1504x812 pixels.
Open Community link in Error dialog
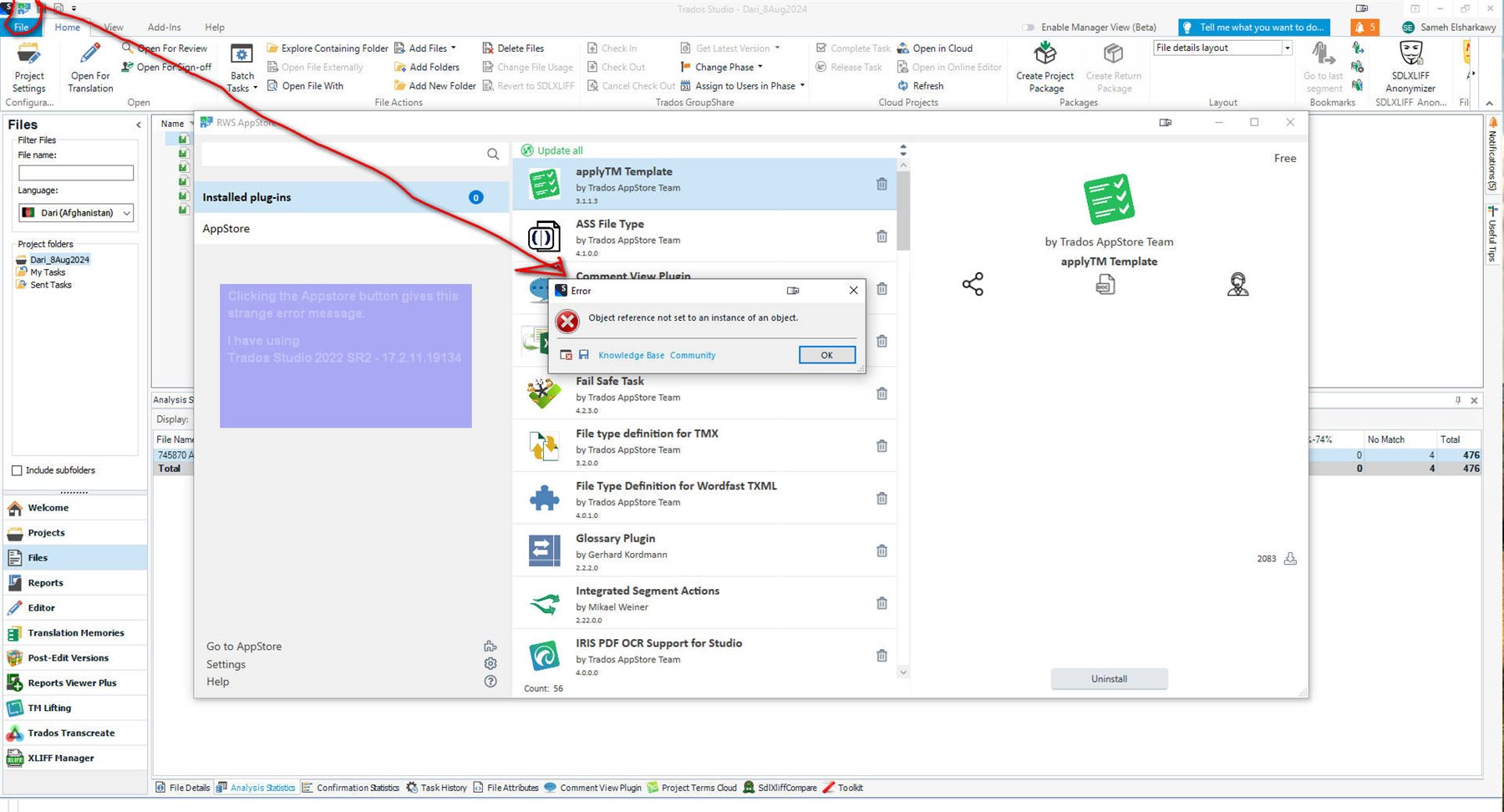[693, 355]
